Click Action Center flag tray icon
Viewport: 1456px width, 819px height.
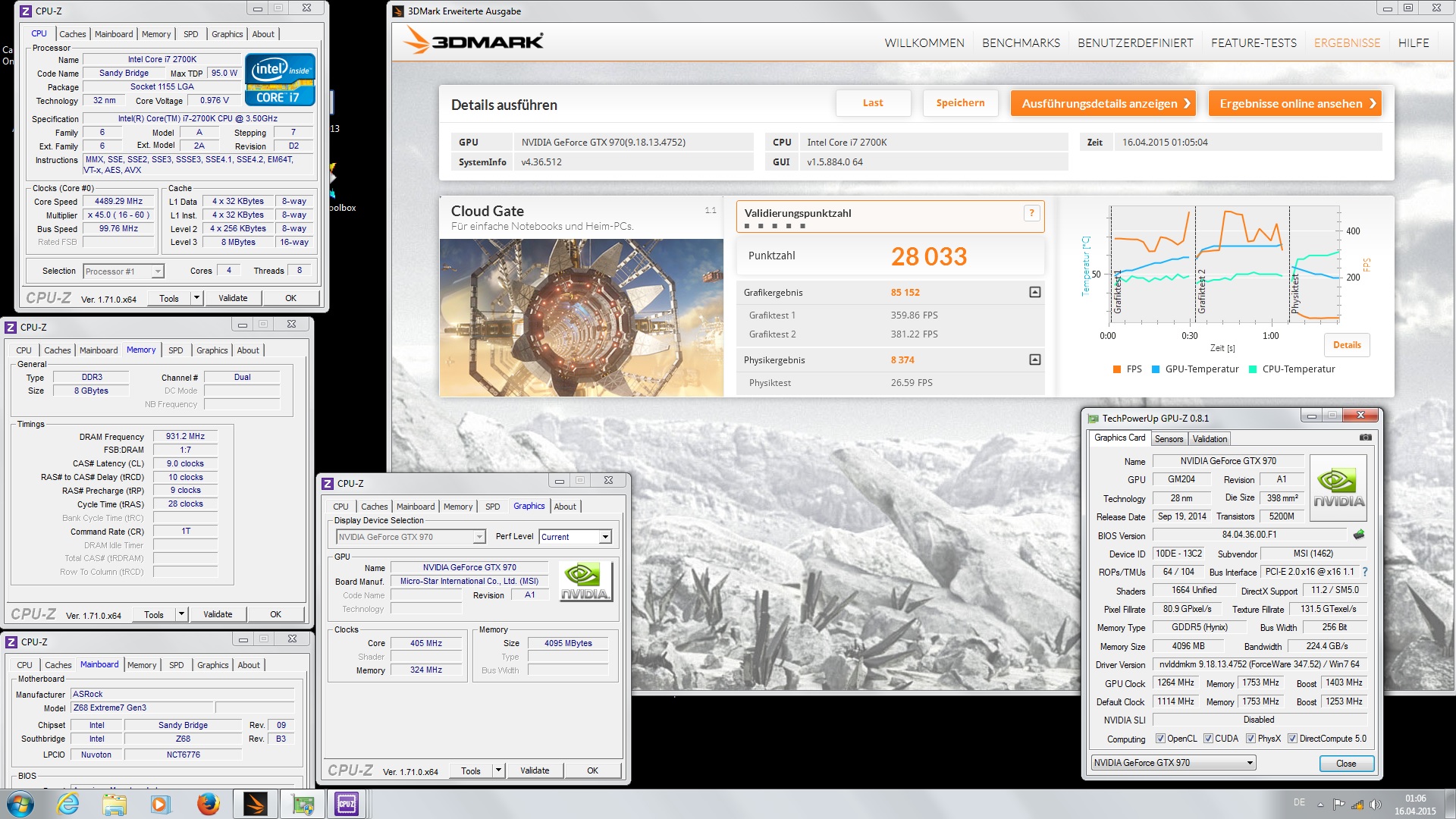coord(1338,805)
